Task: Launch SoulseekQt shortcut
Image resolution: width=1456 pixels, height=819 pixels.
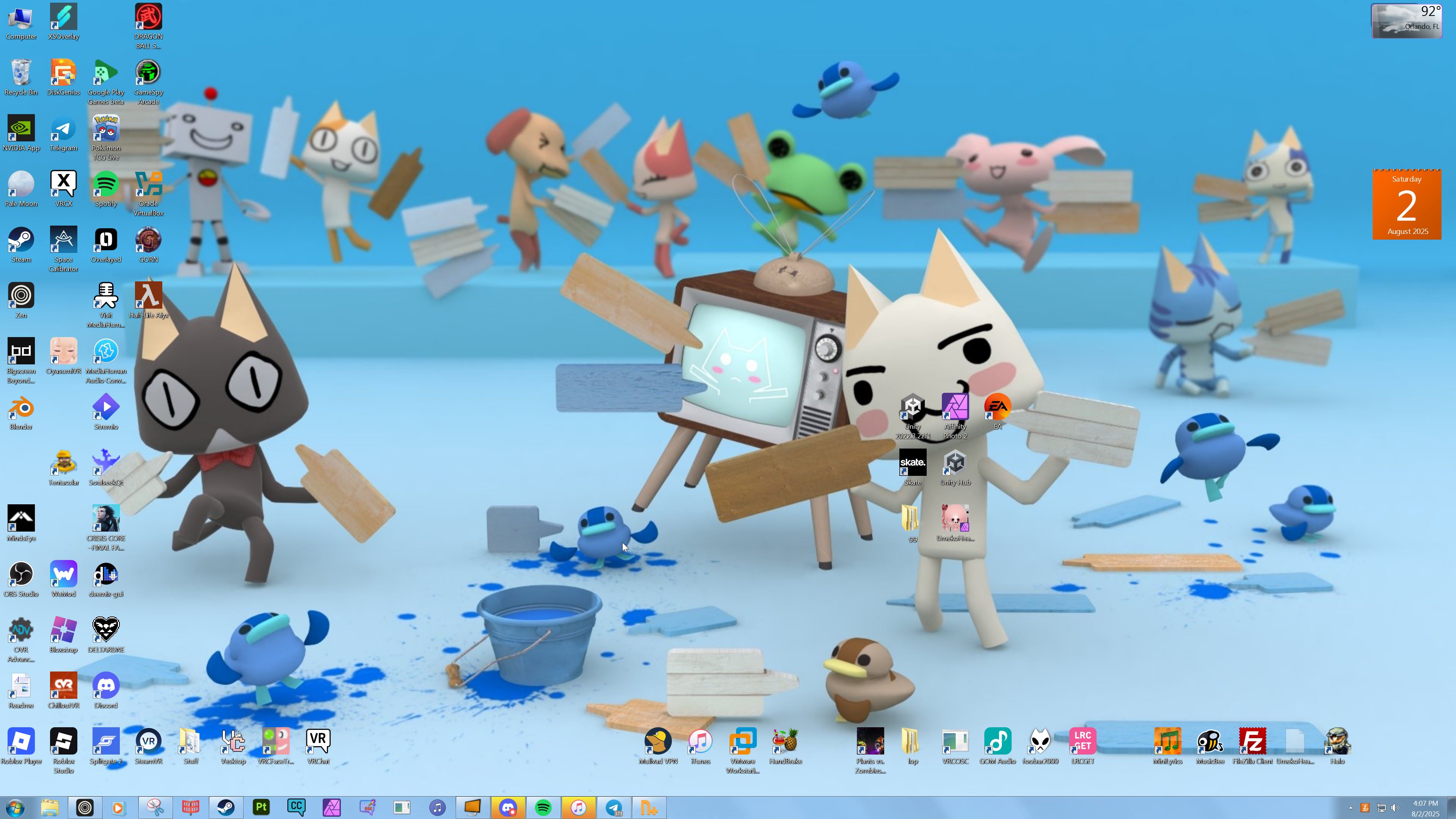Action: click(x=106, y=468)
